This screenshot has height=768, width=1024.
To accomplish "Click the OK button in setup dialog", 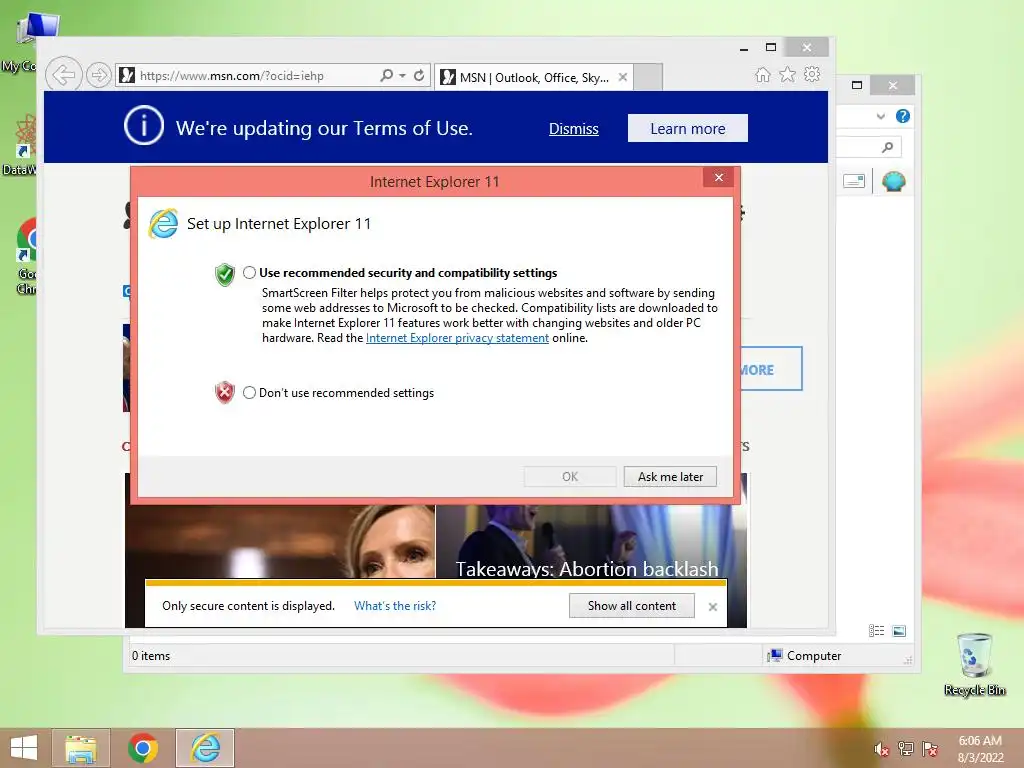I will click(569, 477).
